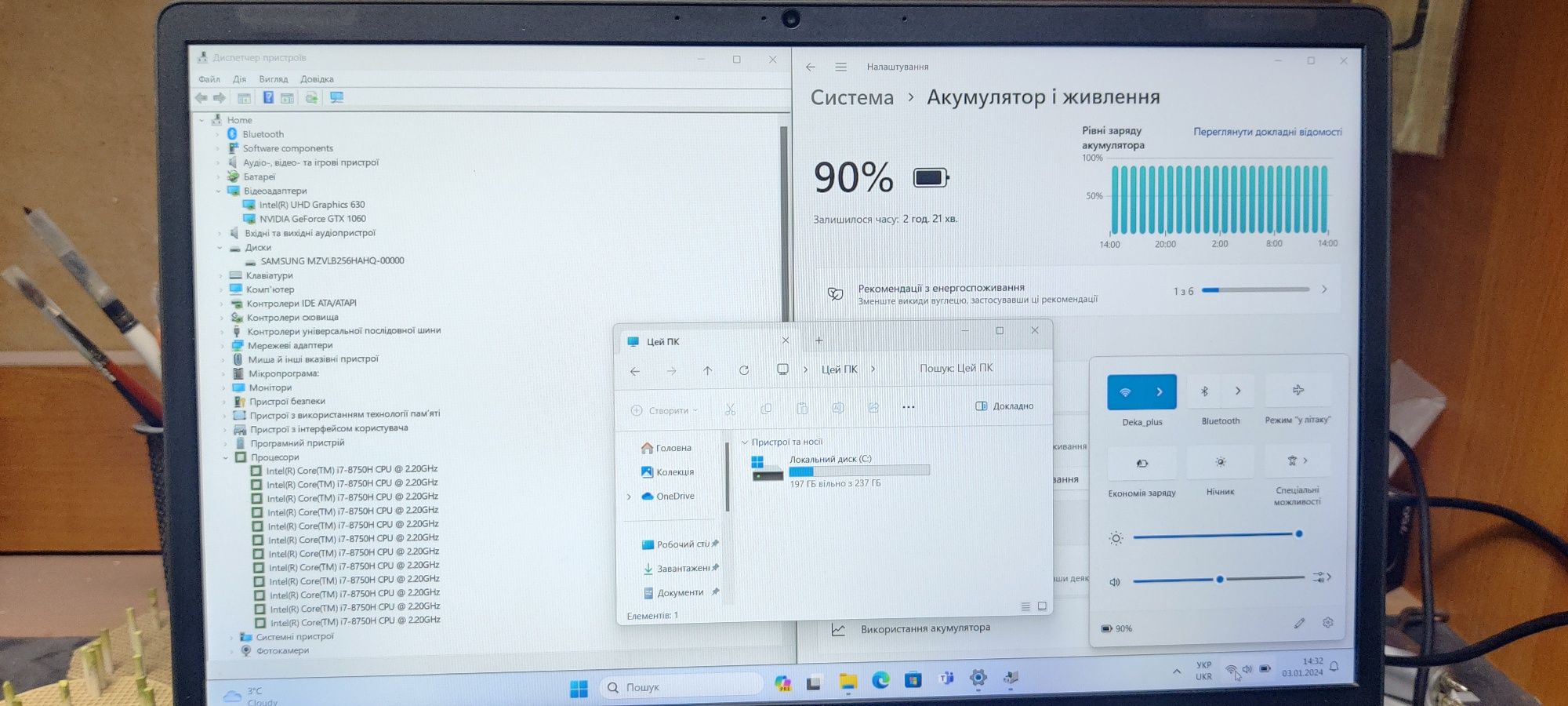Screen dimensions: 1568x706
Task: Show hidden tray icons chevron on taskbar
Action: pos(1176,671)
